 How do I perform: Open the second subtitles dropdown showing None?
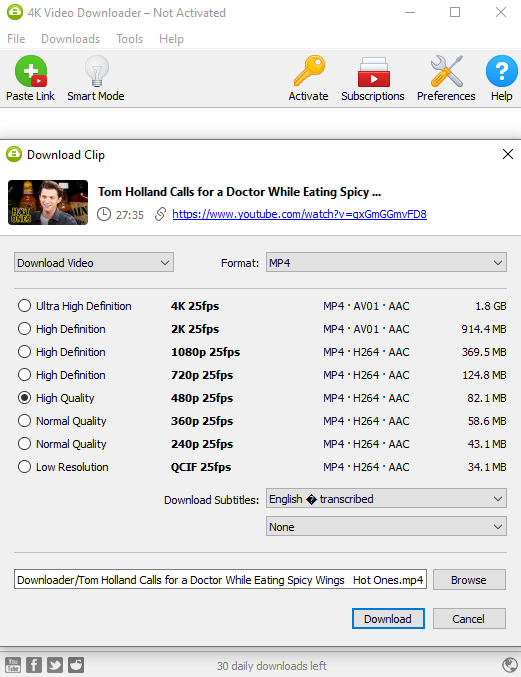click(x=386, y=527)
